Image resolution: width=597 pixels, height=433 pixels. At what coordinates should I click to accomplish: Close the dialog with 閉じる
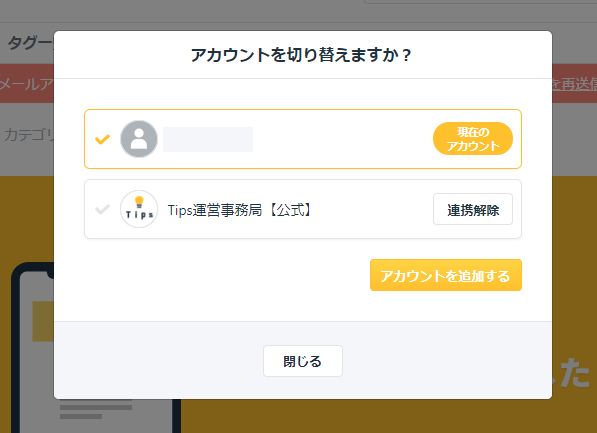pos(303,361)
